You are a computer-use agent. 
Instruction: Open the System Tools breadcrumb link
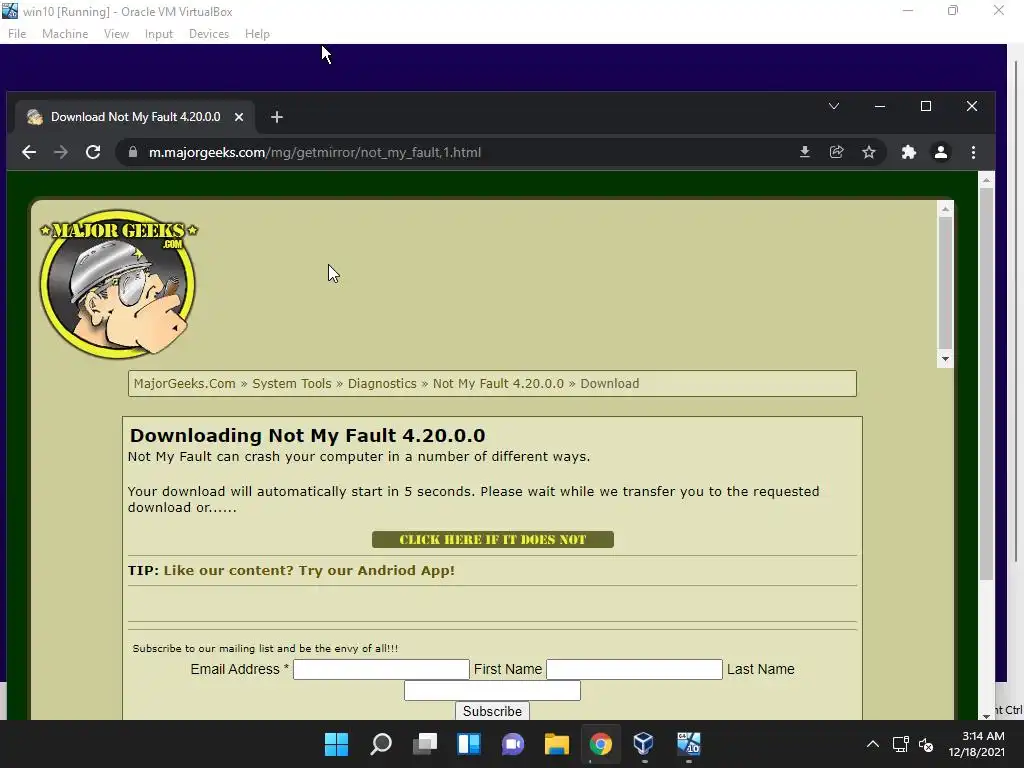click(x=292, y=383)
